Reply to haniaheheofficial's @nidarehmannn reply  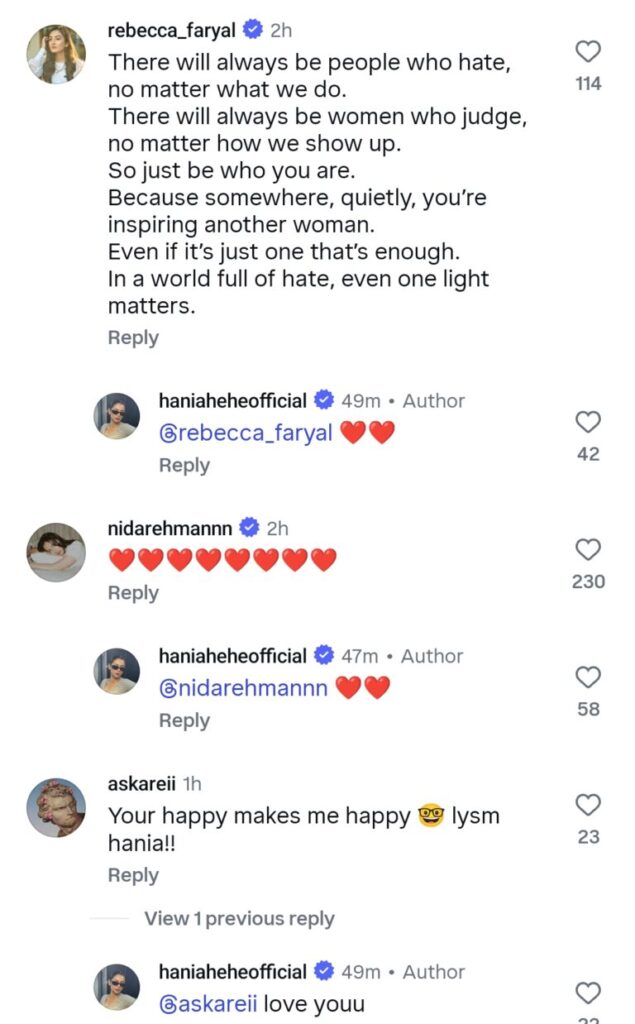click(x=184, y=720)
